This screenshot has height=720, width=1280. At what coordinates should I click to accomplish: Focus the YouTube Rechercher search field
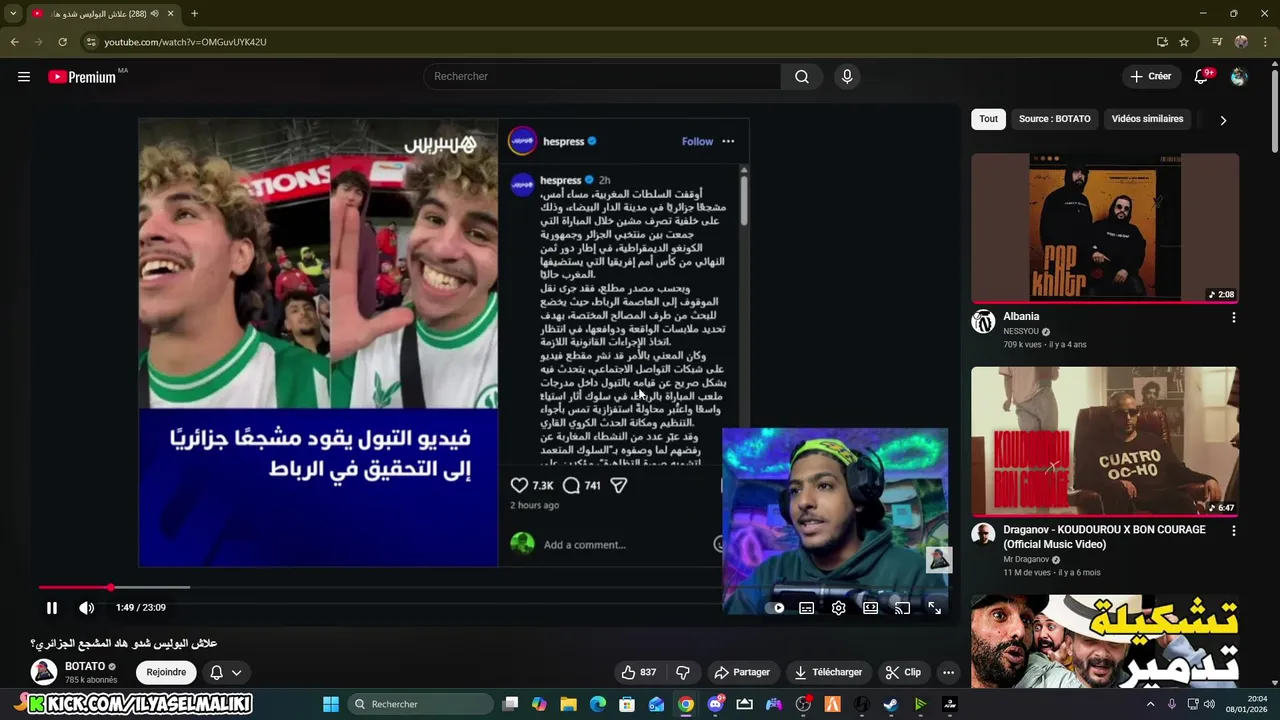coord(602,77)
